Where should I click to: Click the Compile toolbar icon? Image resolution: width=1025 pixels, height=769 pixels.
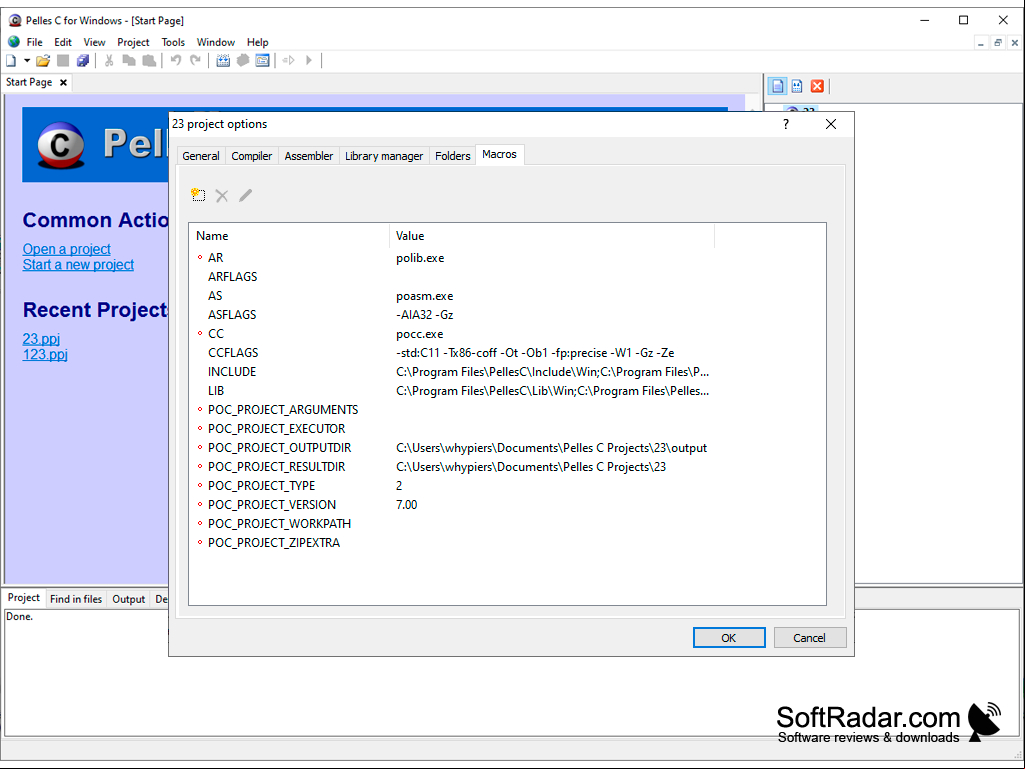coord(223,61)
